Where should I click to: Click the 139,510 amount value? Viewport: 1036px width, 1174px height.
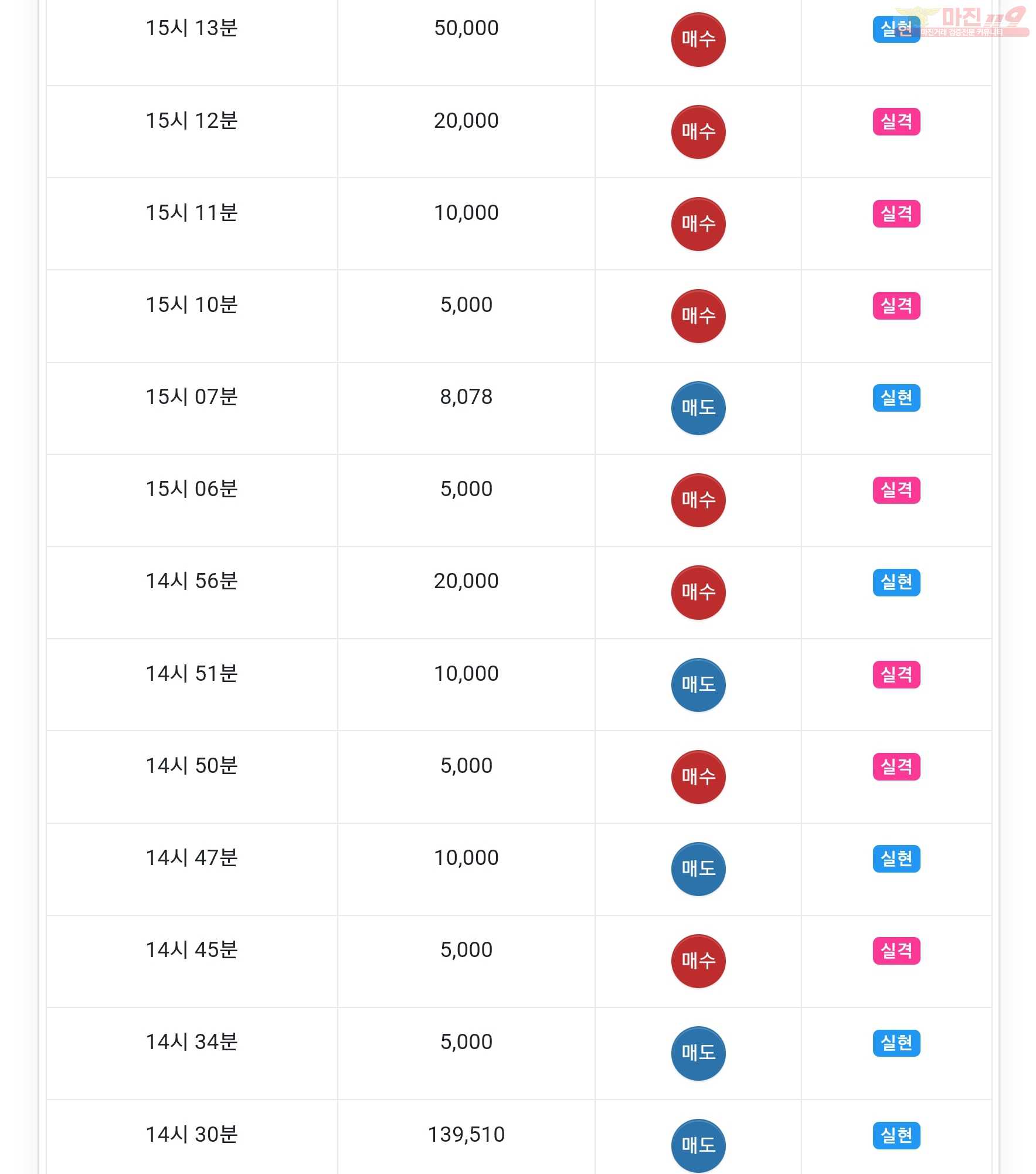(466, 1134)
